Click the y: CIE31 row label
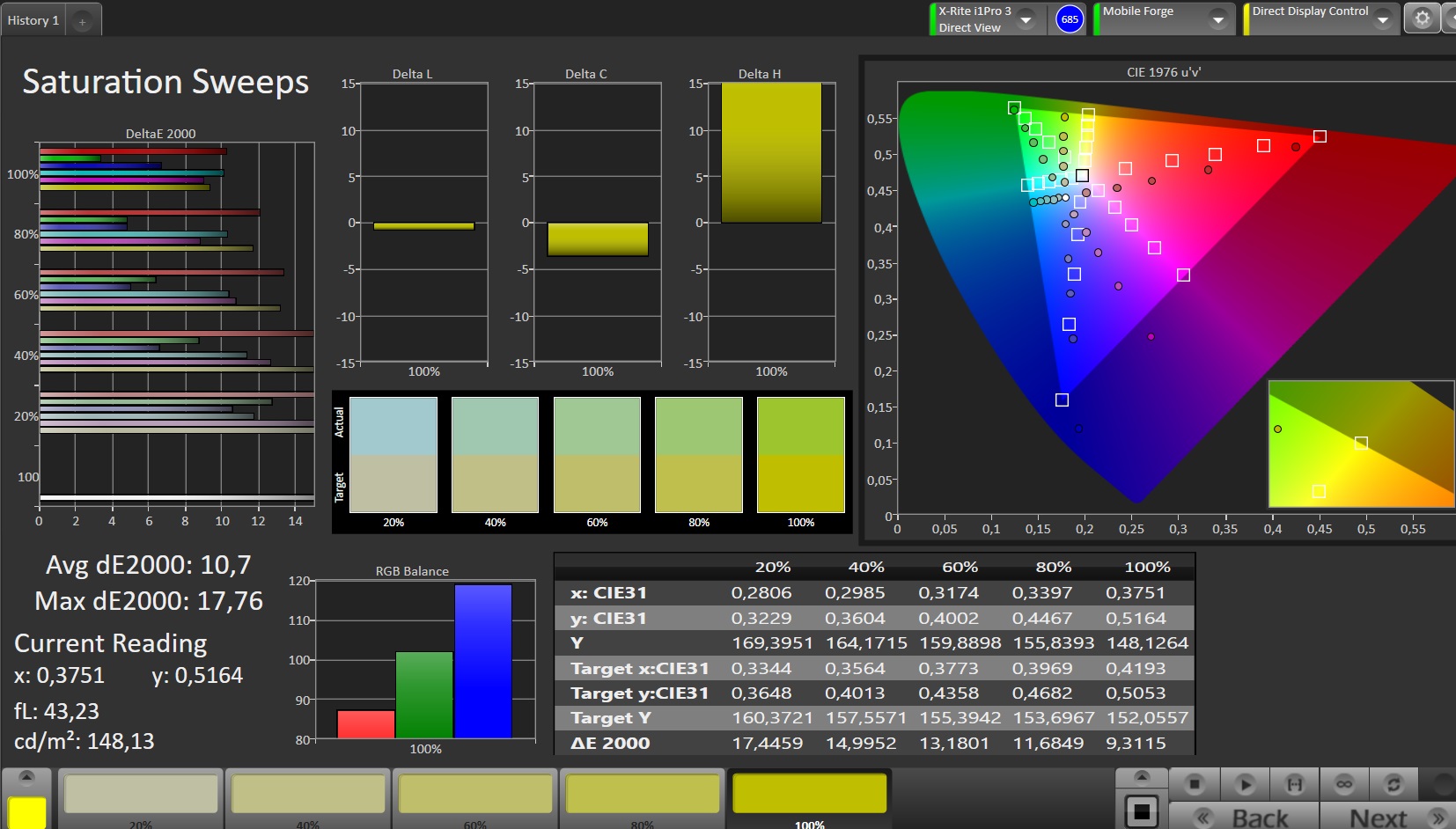Image resolution: width=1456 pixels, height=829 pixels. (x=608, y=619)
